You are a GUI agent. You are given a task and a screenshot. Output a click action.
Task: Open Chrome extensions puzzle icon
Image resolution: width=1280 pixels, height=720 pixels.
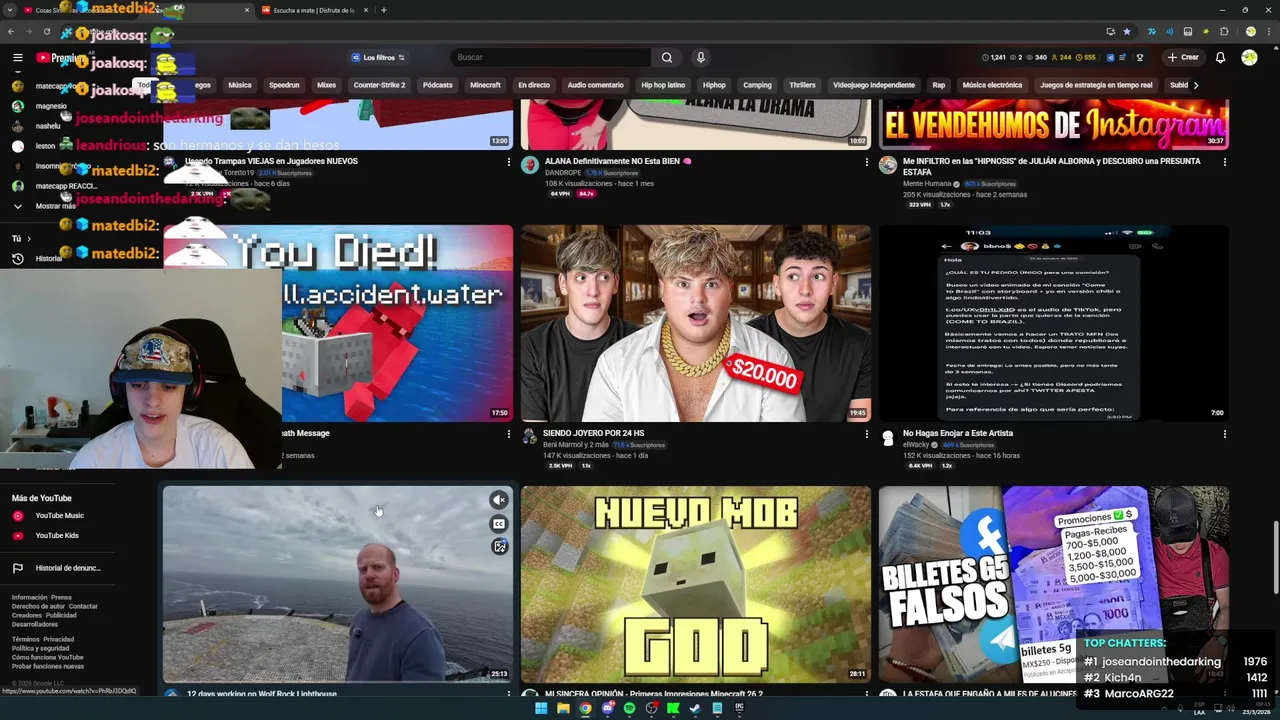click(1224, 32)
